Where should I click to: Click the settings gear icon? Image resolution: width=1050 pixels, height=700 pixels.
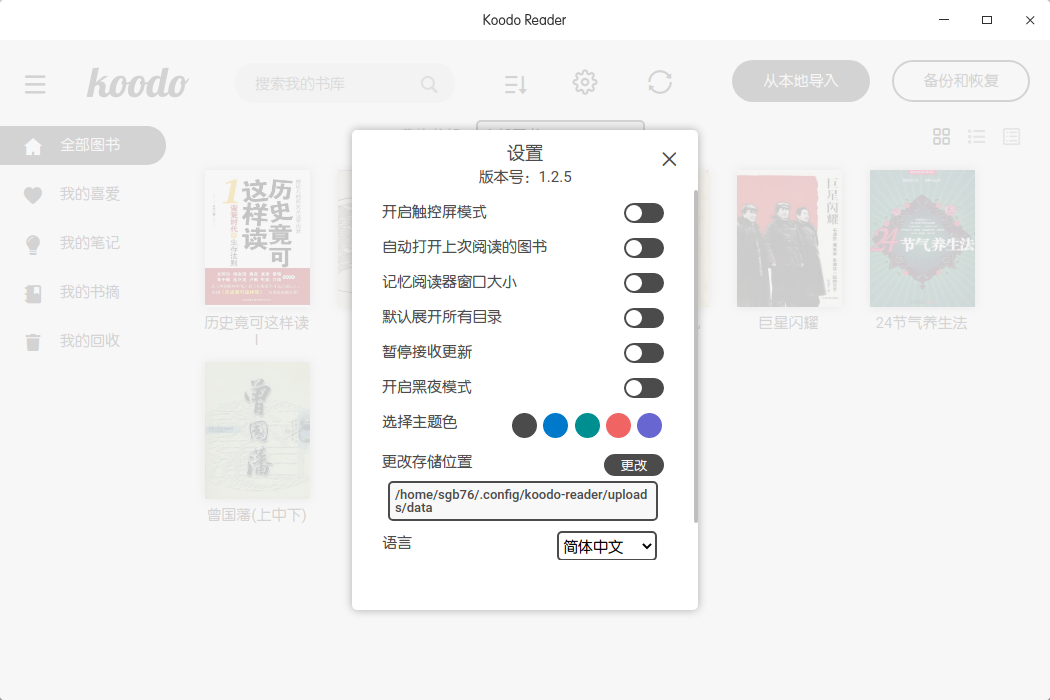pos(585,83)
